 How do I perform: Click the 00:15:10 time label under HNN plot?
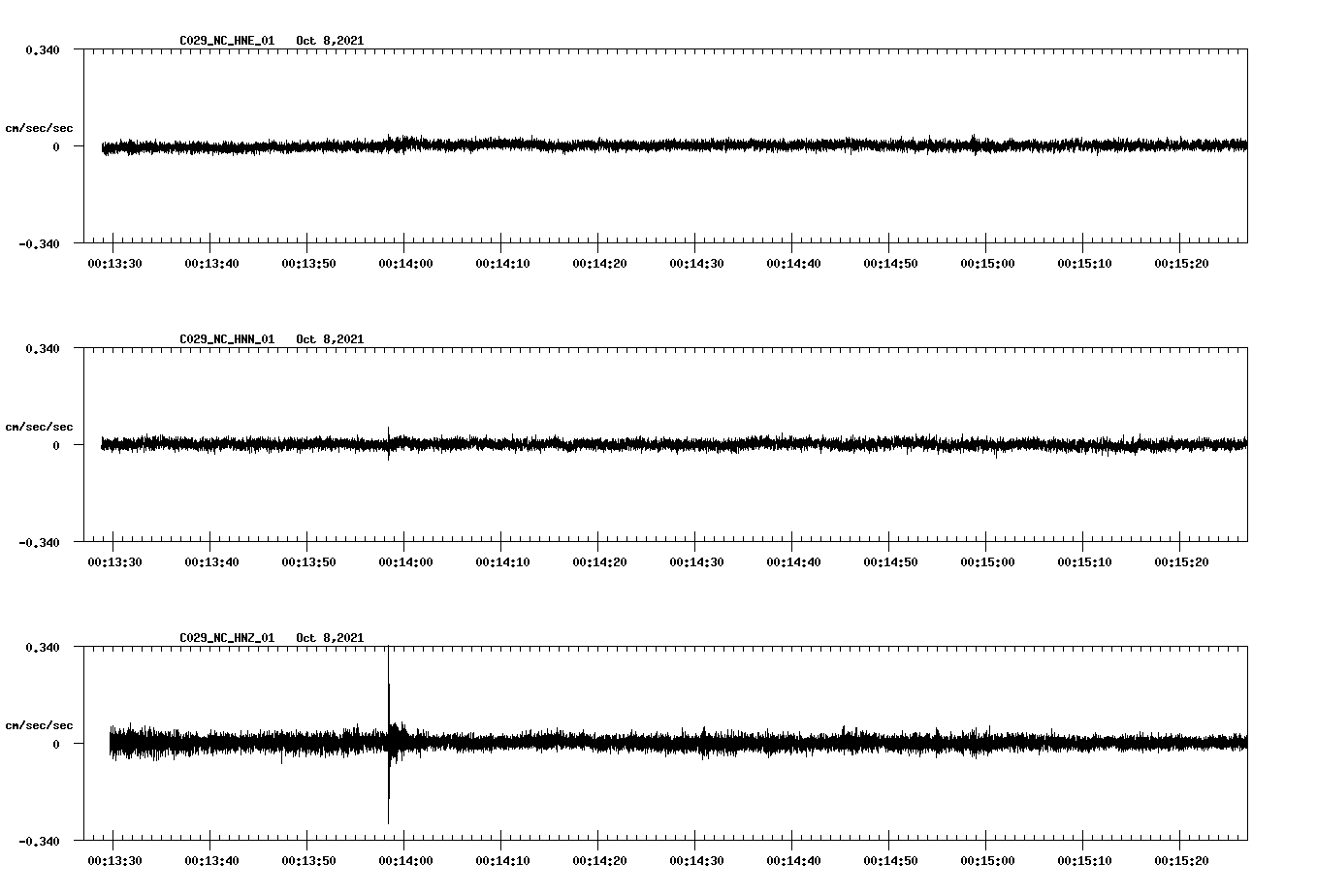tap(1084, 562)
